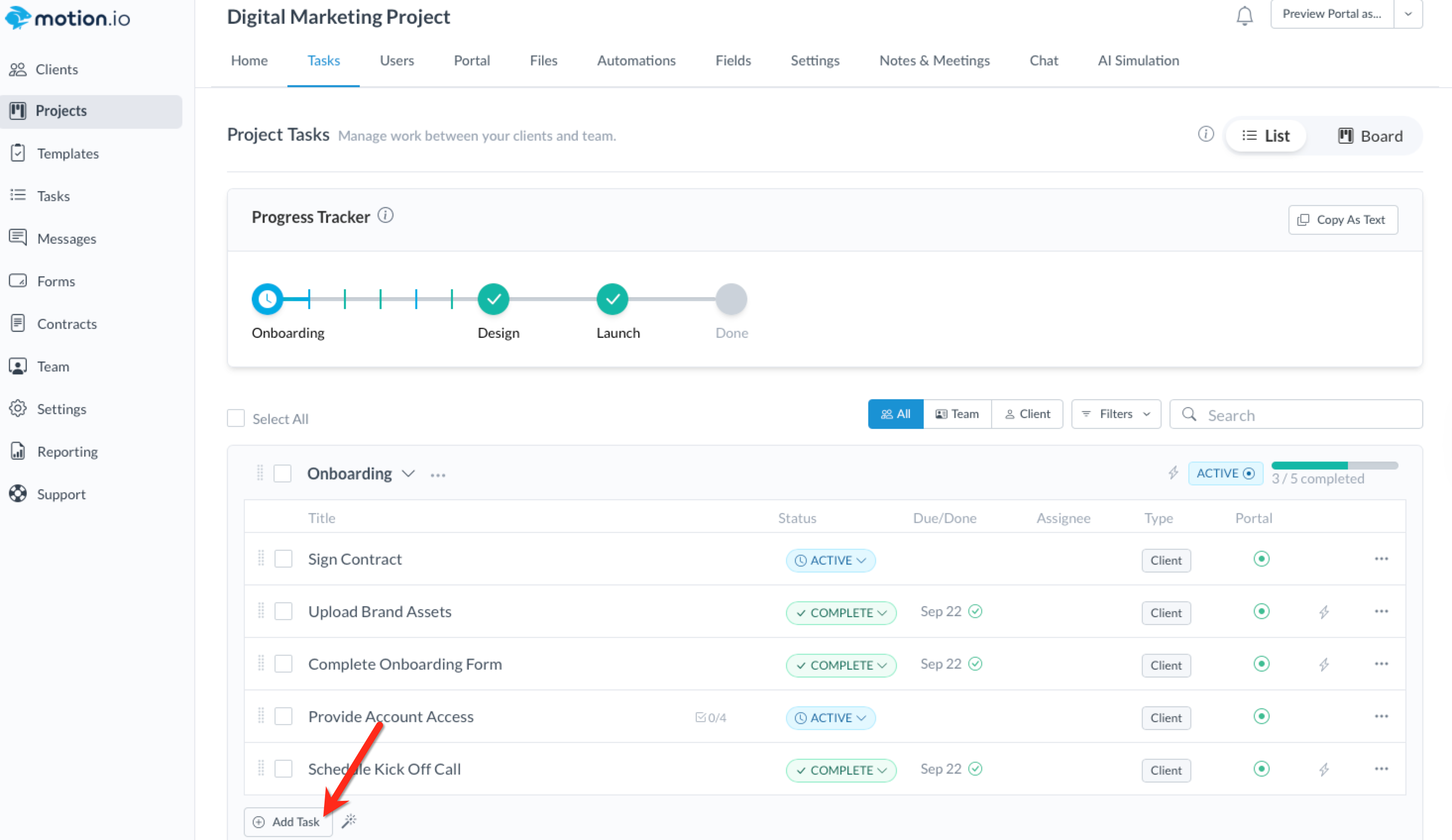Click the Design stage marker in progress tracker
Image resolution: width=1452 pixels, height=840 pixels.
tap(494, 299)
